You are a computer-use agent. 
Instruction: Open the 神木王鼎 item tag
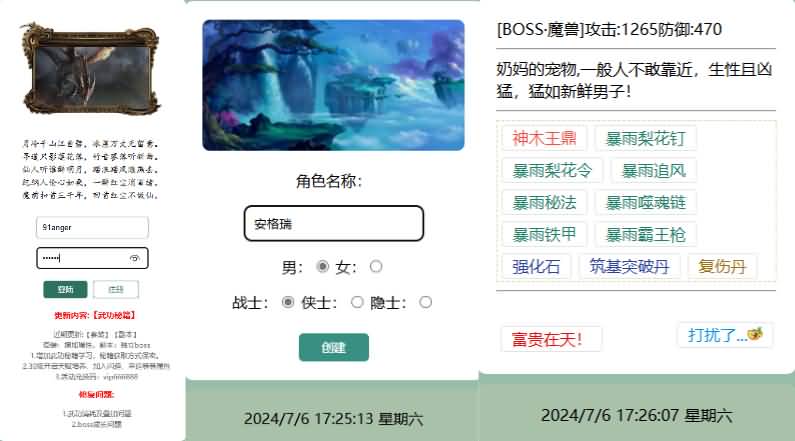point(545,138)
